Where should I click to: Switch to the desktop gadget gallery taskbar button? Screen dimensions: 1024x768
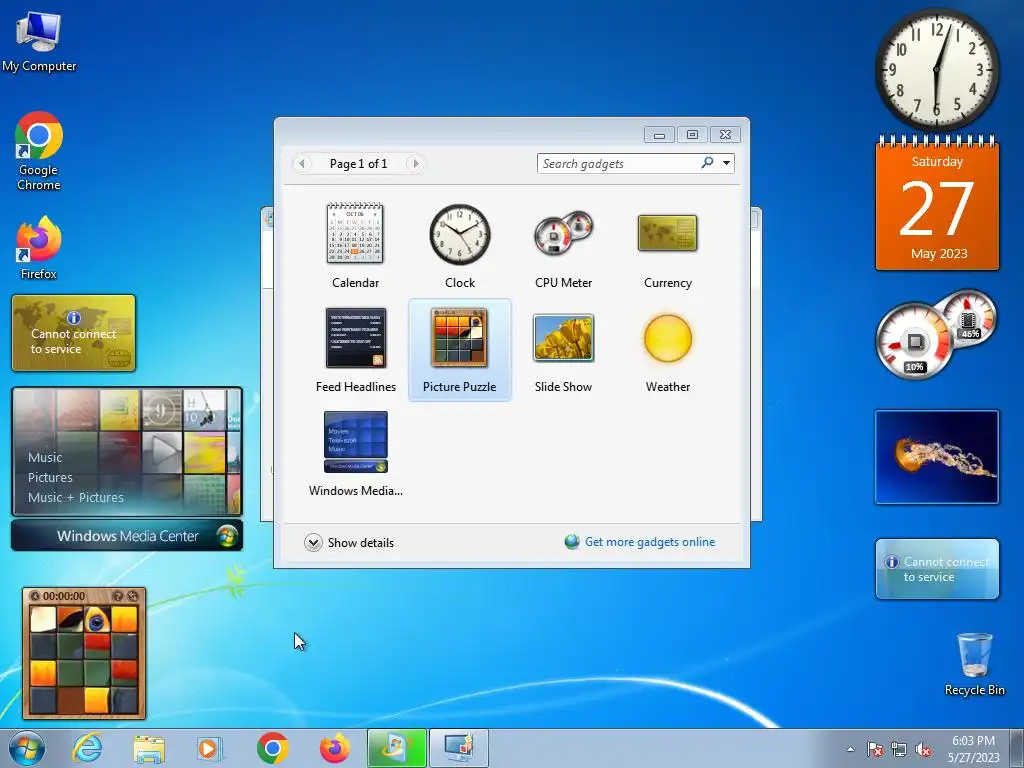(x=458, y=748)
